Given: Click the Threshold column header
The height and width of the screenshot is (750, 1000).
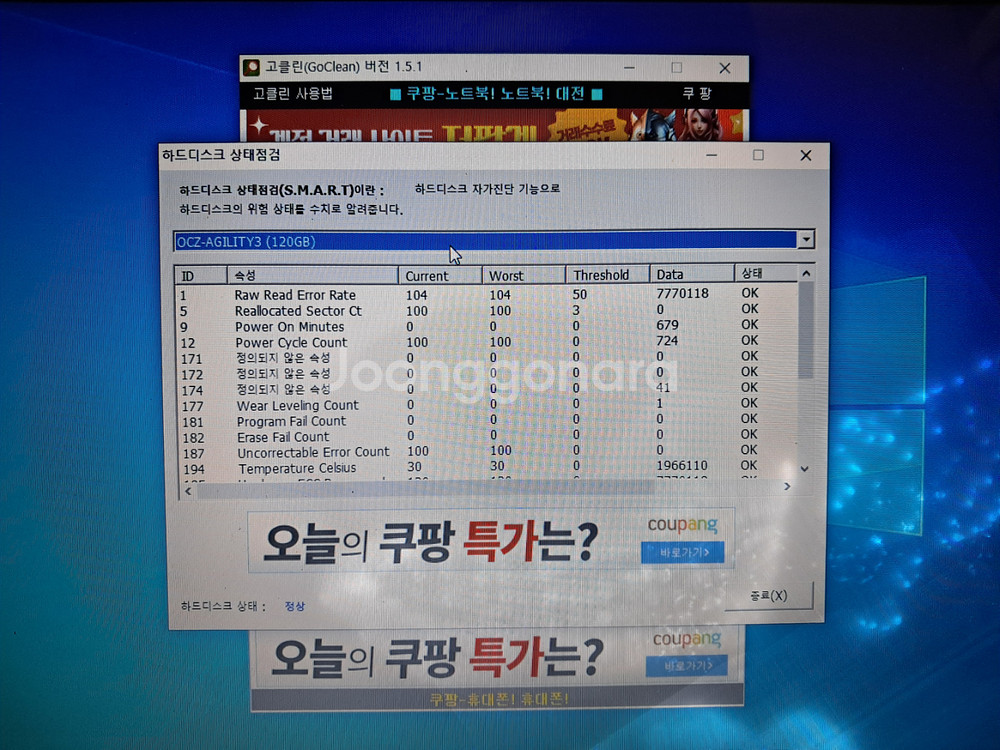Looking at the screenshot, I should click(x=607, y=275).
